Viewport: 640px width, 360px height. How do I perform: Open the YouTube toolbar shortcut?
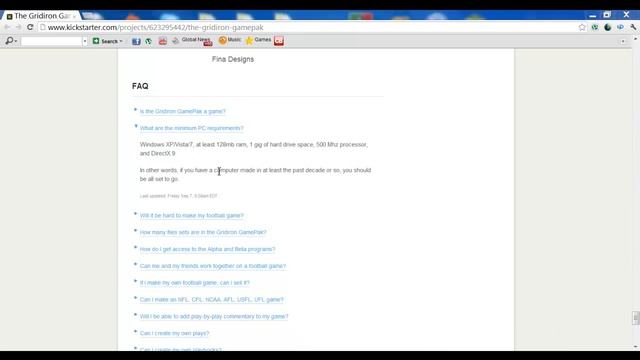[162, 41]
